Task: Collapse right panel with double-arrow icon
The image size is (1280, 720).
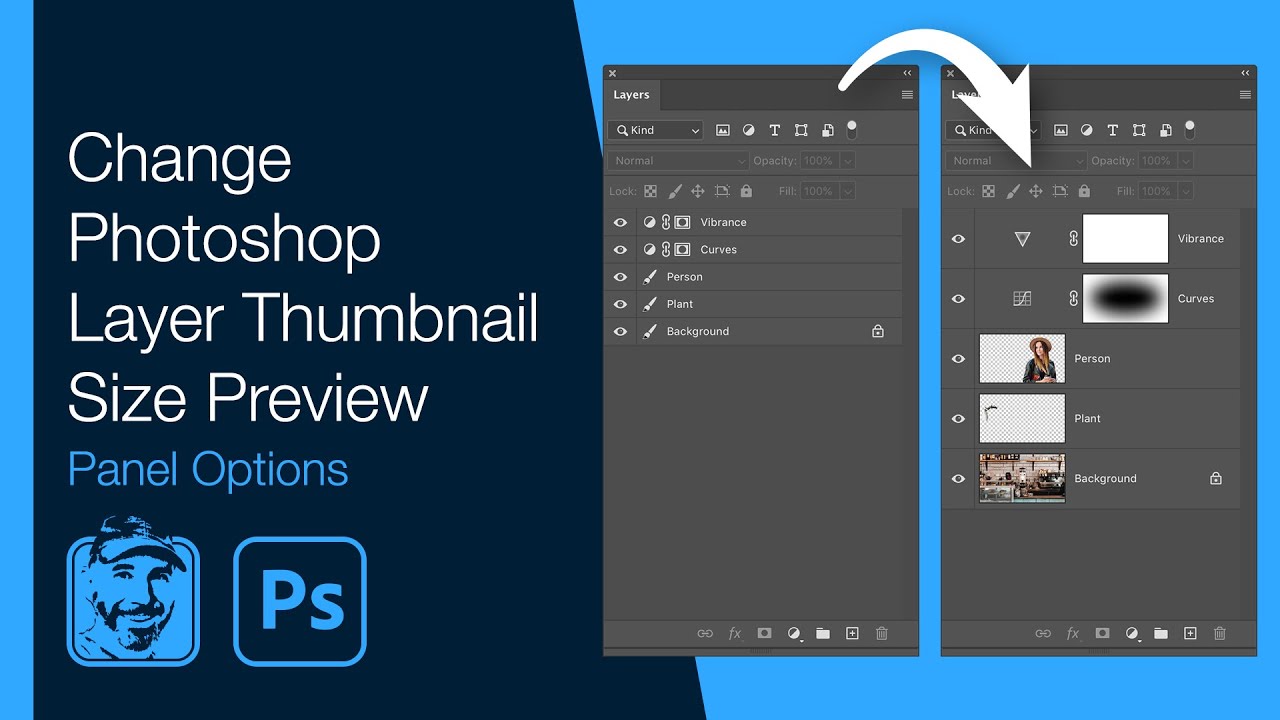Action: [x=1246, y=73]
